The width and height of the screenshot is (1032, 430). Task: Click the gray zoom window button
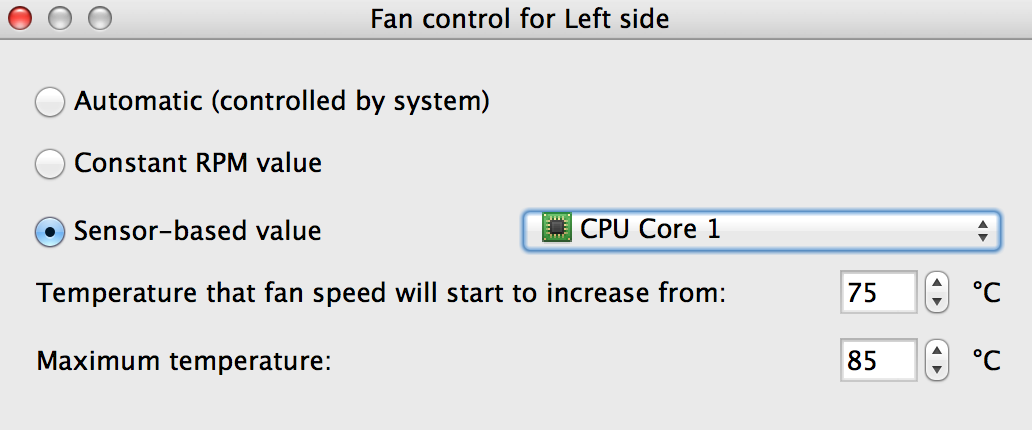pos(99,18)
